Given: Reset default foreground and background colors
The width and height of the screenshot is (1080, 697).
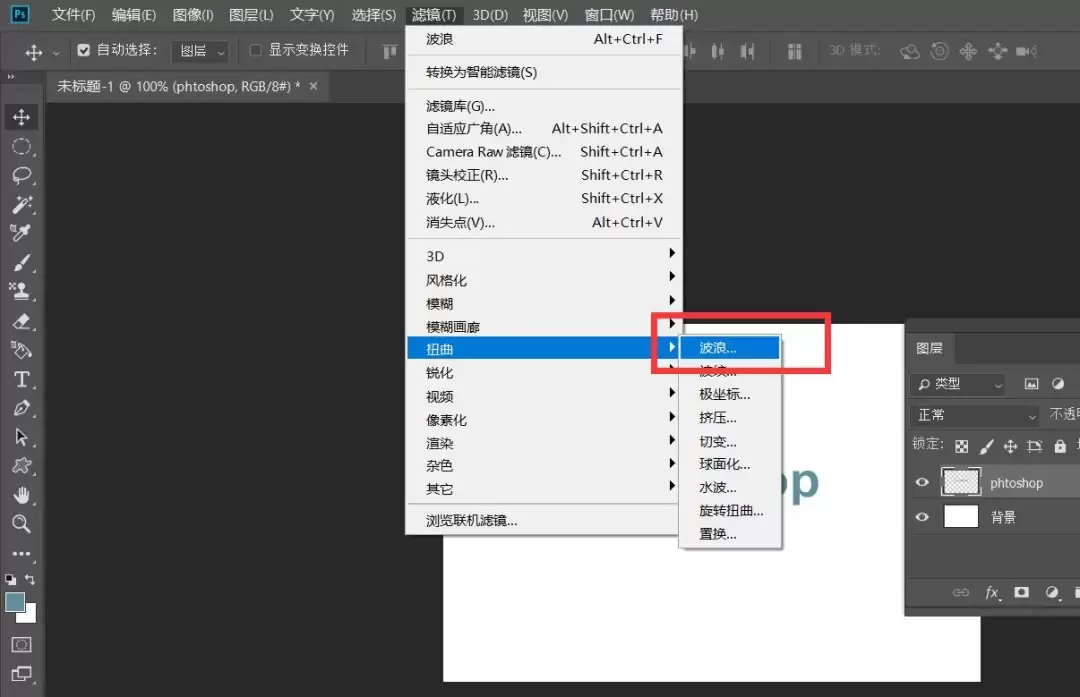Looking at the screenshot, I should (x=10, y=579).
